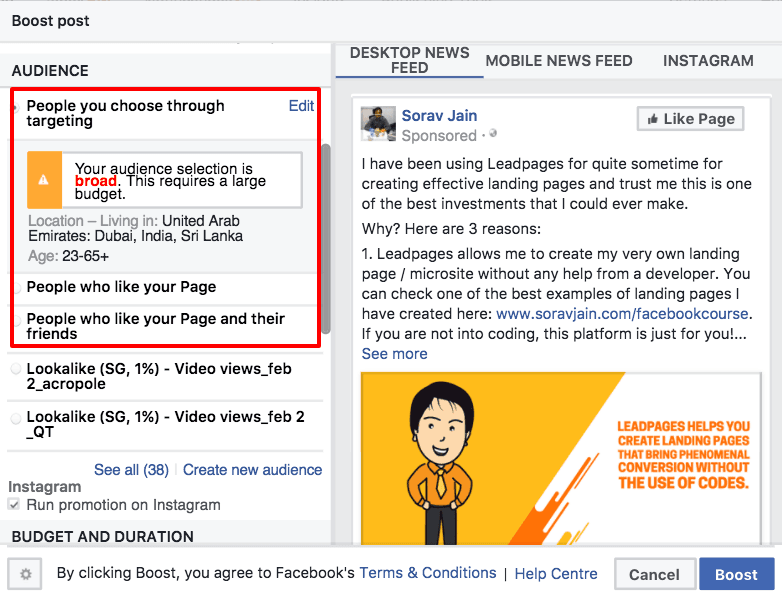Switch to Instagram preview tab
The width and height of the screenshot is (782, 598).
click(x=708, y=60)
